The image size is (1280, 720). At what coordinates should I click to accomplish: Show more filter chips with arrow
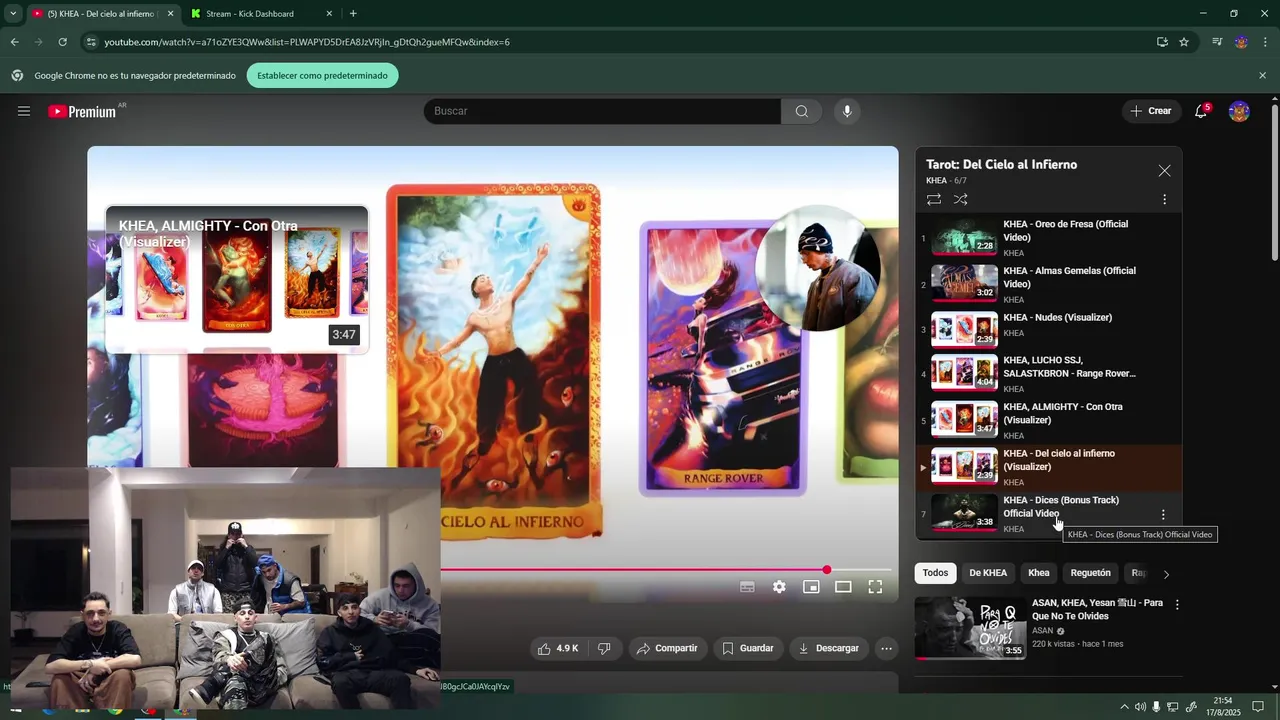point(1166,574)
